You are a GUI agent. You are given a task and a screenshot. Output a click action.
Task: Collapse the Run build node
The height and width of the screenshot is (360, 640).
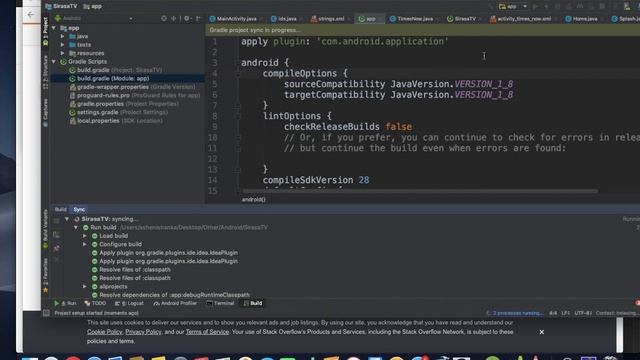[76, 227]
